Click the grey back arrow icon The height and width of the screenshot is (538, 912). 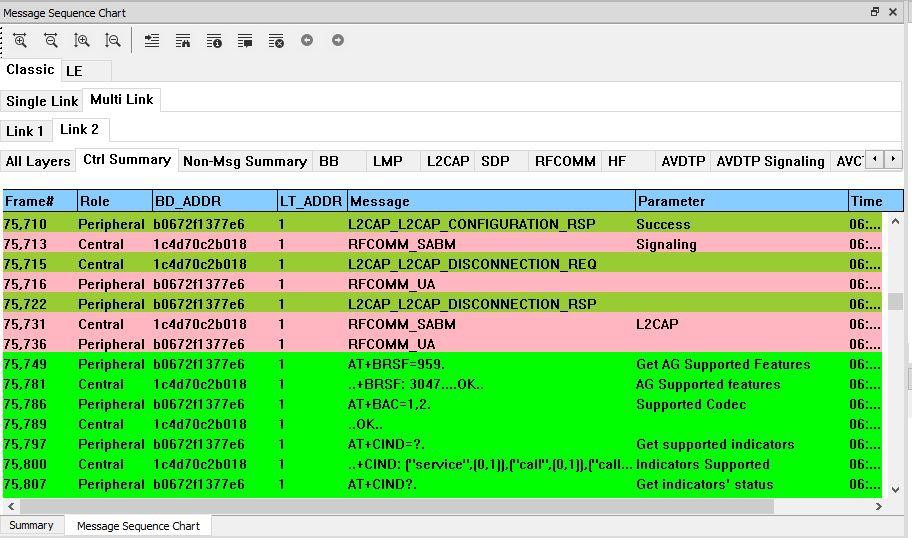tap(307, 40)
